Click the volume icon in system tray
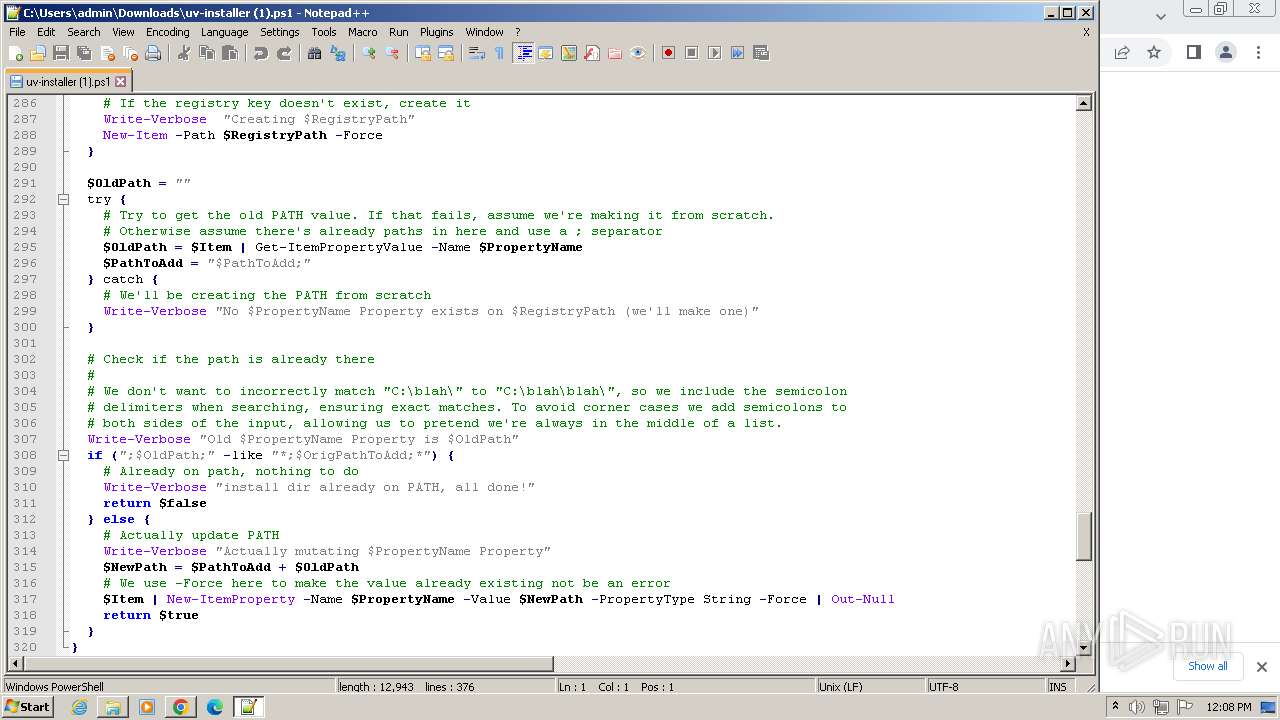 point(1137,707)
